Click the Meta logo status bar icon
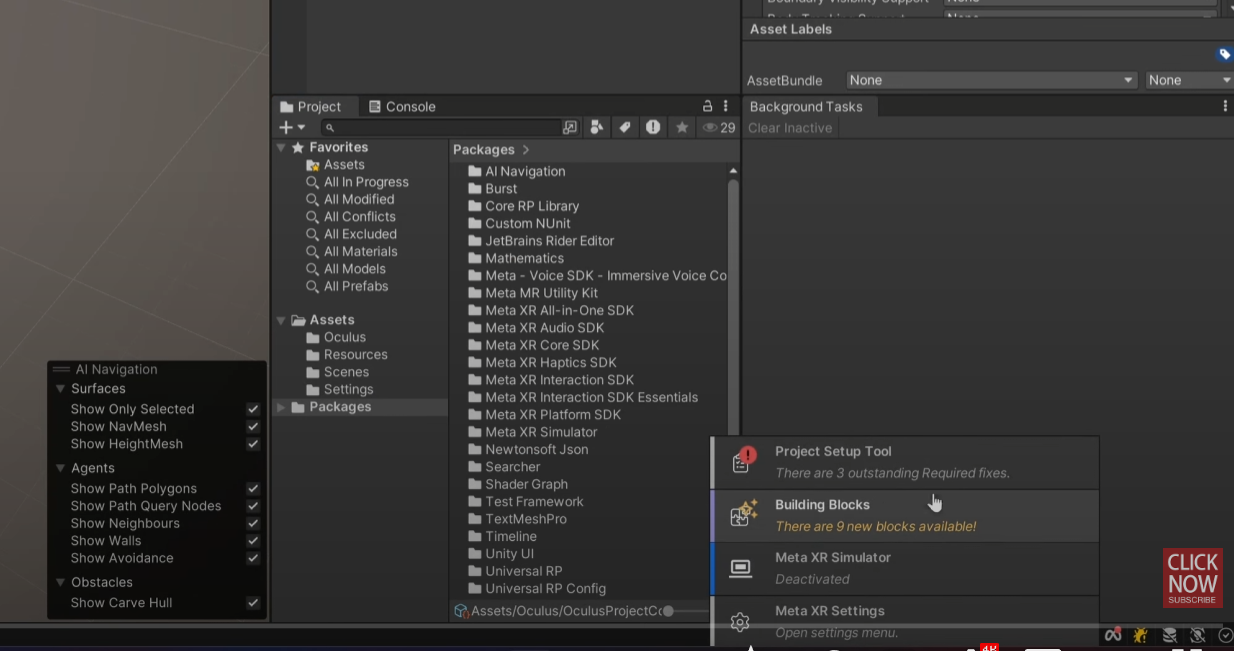 (1112, 635)
